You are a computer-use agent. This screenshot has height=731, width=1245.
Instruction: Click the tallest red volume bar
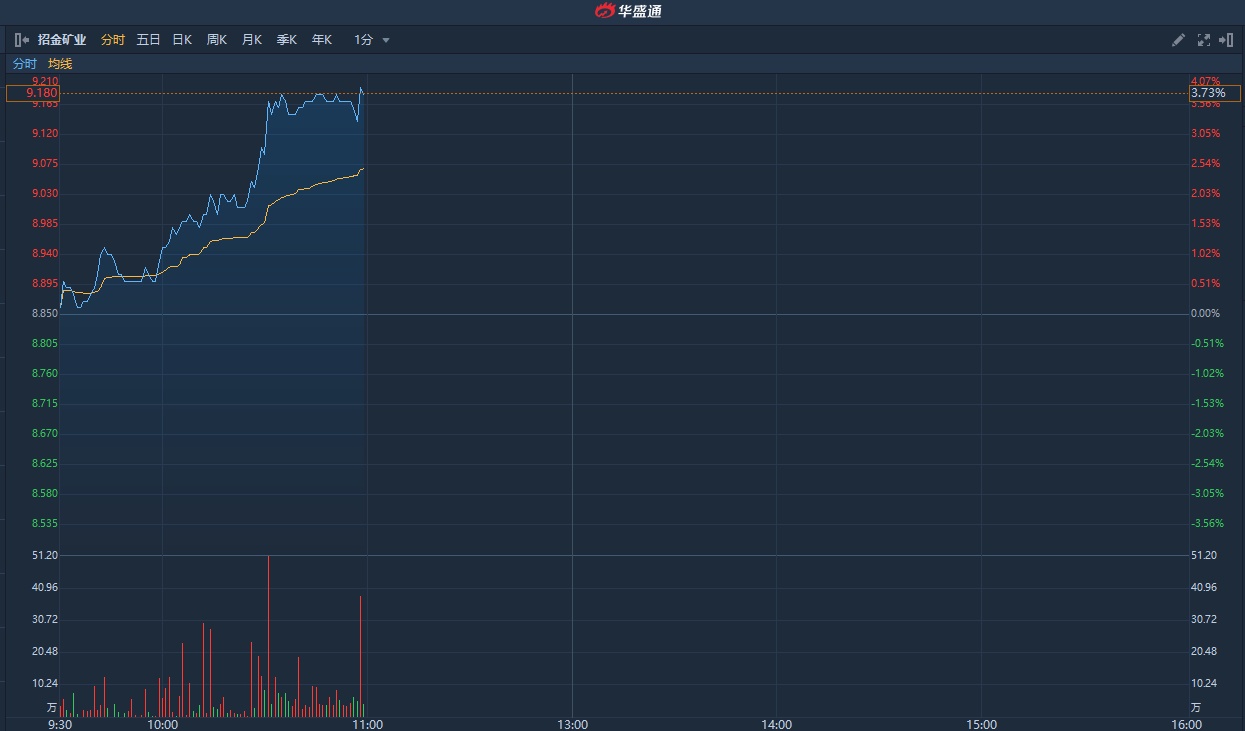coord(268,635)
